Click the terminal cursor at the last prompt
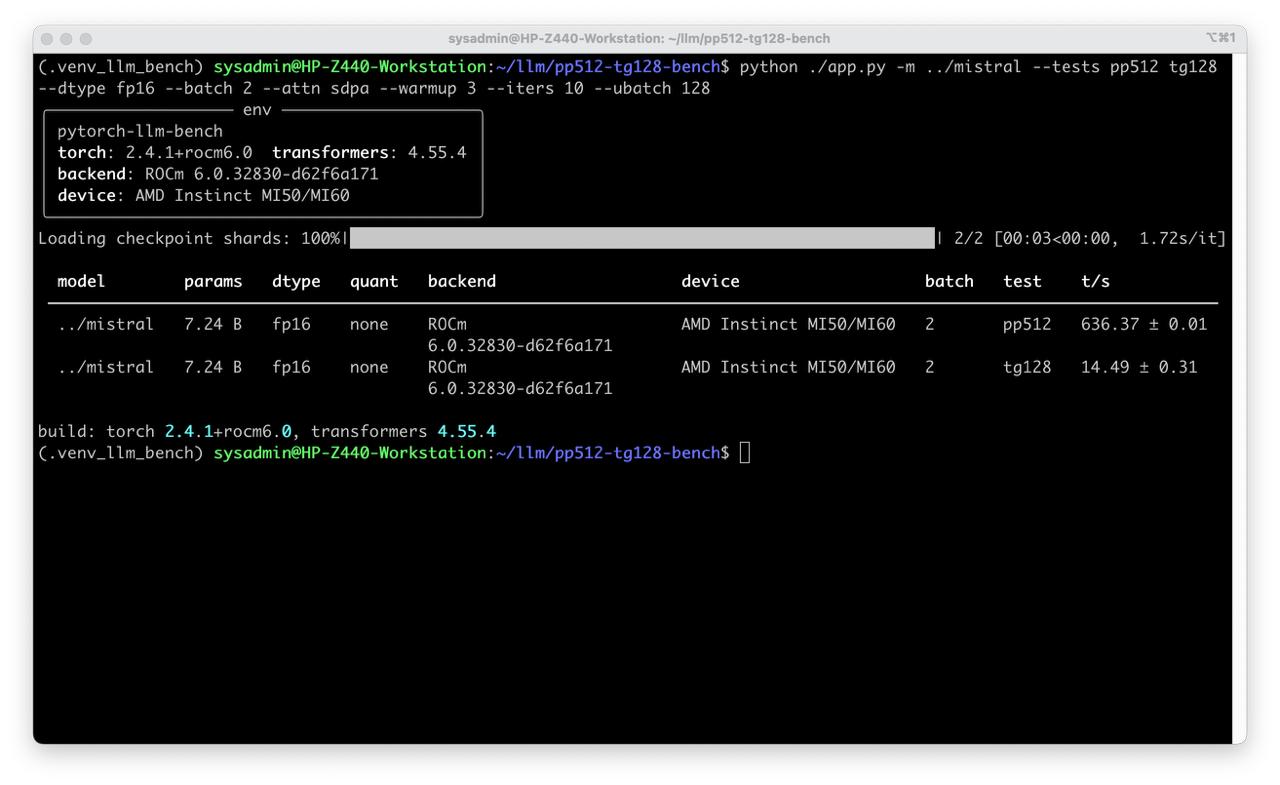This screenshot has height=785, width=1280. click(x=745, y=453)
